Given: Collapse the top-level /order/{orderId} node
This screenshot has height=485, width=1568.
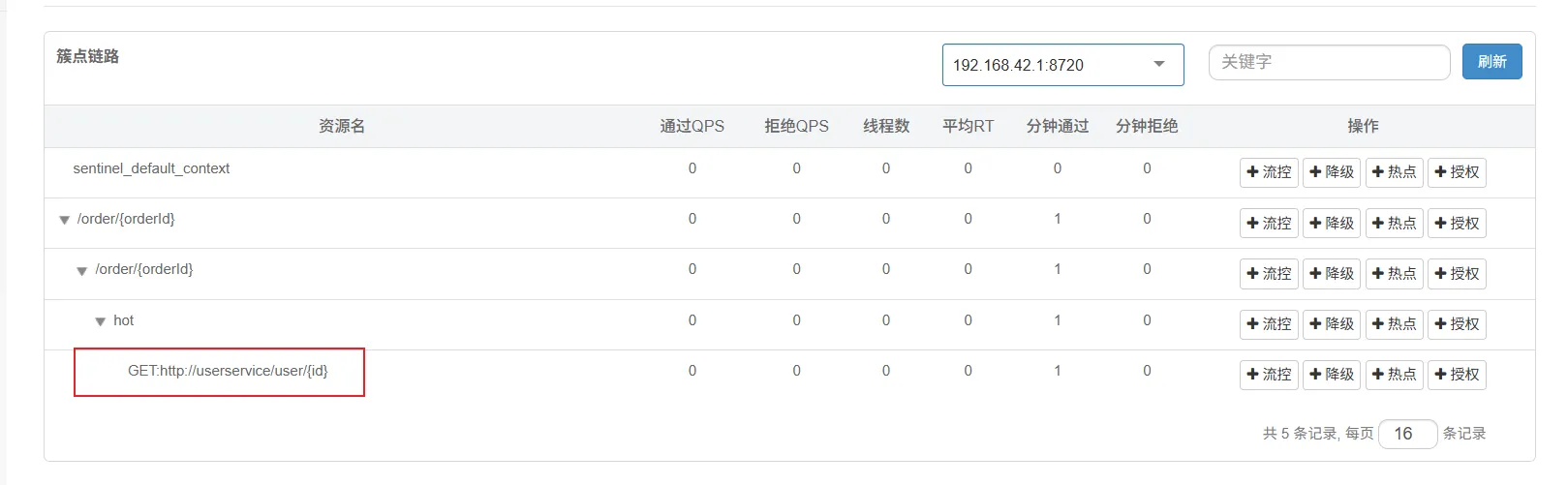Looking at the screenshot, I should click(x=64, y=220).
